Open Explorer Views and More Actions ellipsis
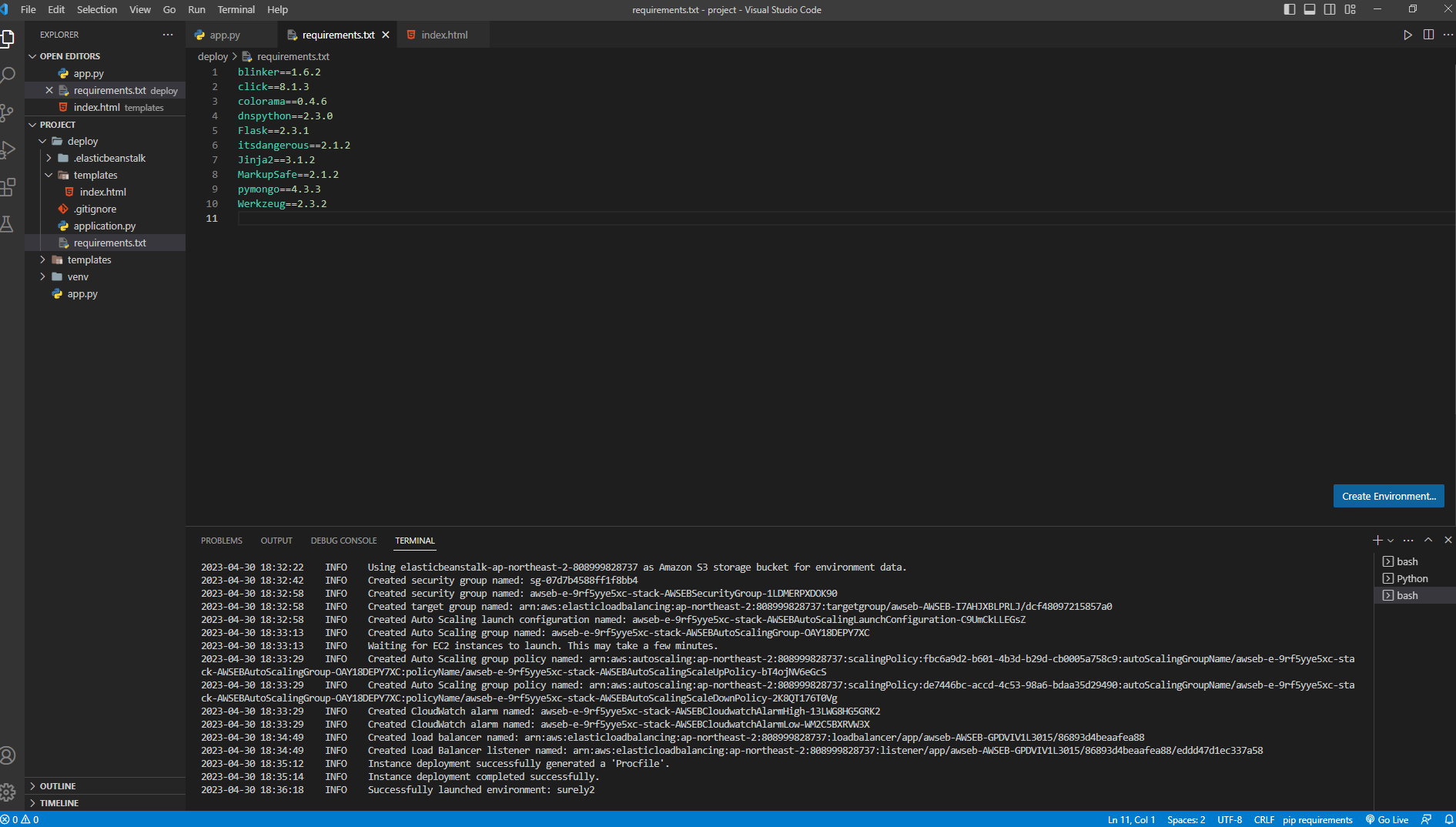Image resolution: width=1456 pixels, height=827 pixels. coord(168,35)
